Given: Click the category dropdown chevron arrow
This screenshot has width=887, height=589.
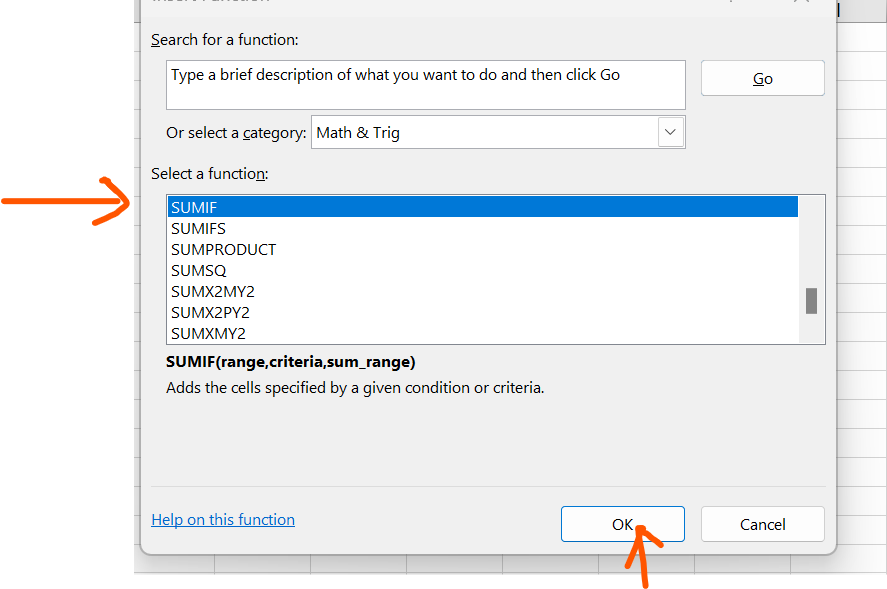Looking at the screenshot, I should (x=670, y=132).
